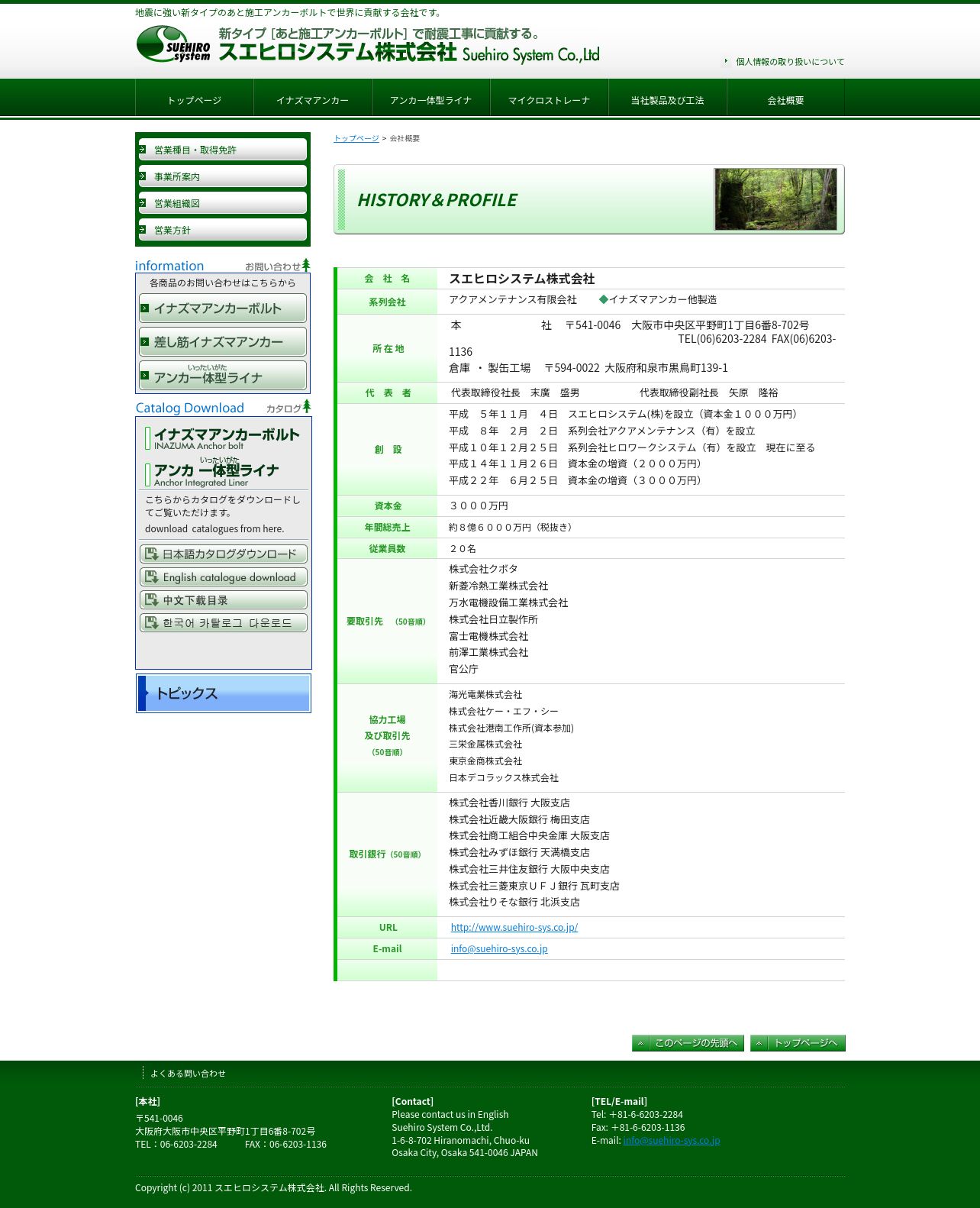Click information heading in sidebar
The image size is (980, 1208).
(169, 266)
